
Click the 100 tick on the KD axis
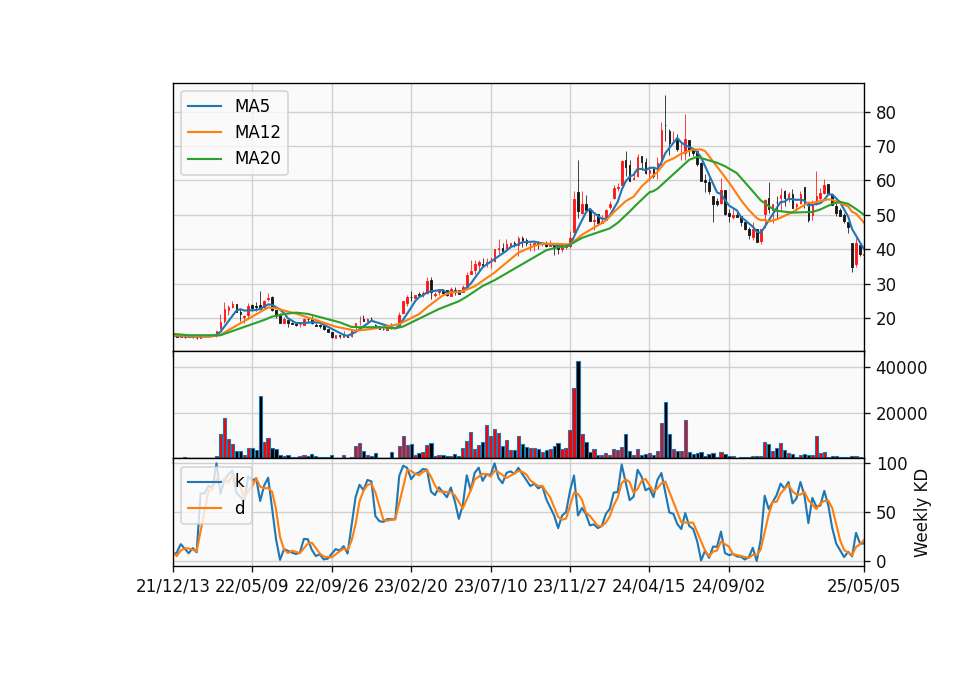point(891,464)
